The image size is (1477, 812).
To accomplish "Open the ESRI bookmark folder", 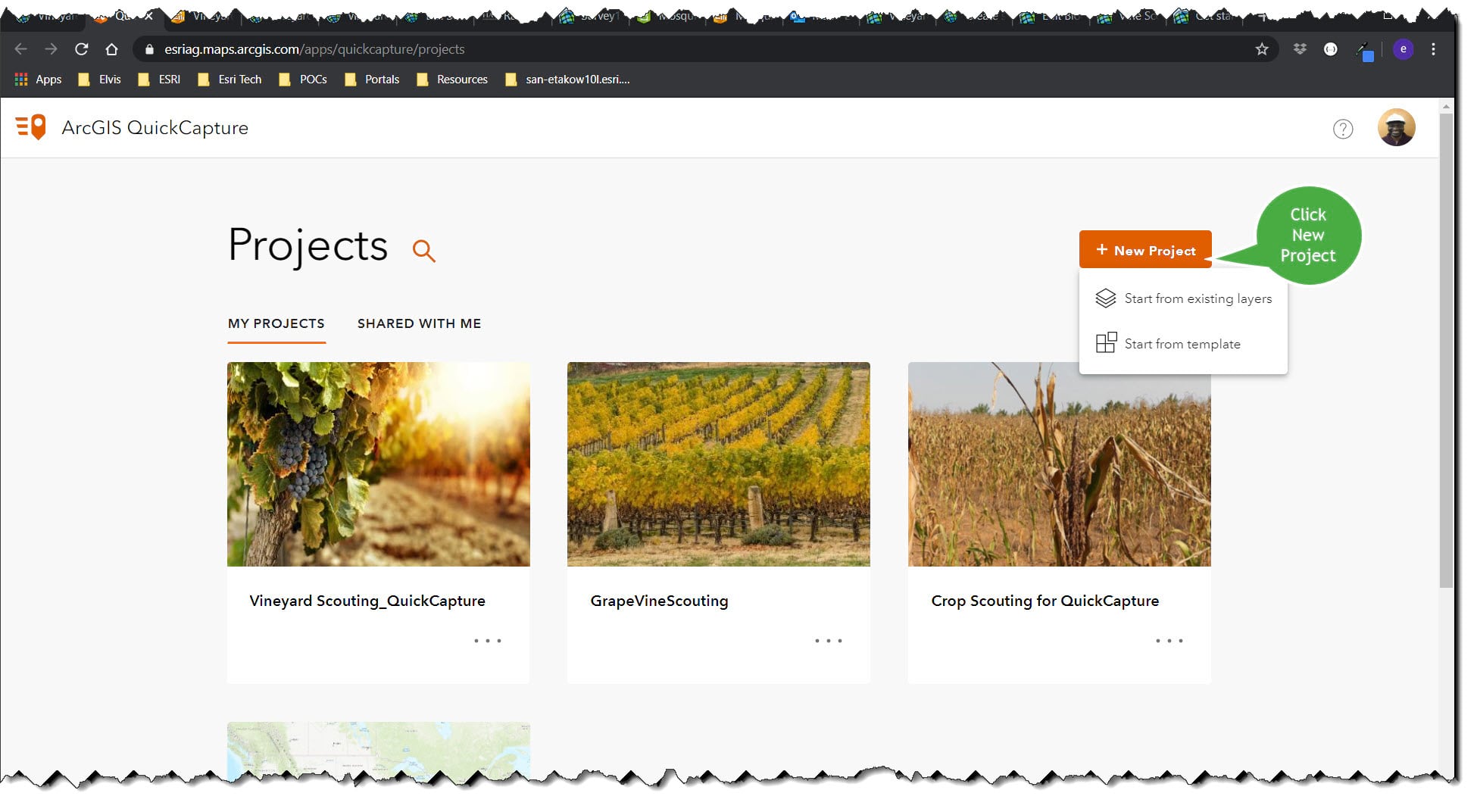I will [159, 80].
